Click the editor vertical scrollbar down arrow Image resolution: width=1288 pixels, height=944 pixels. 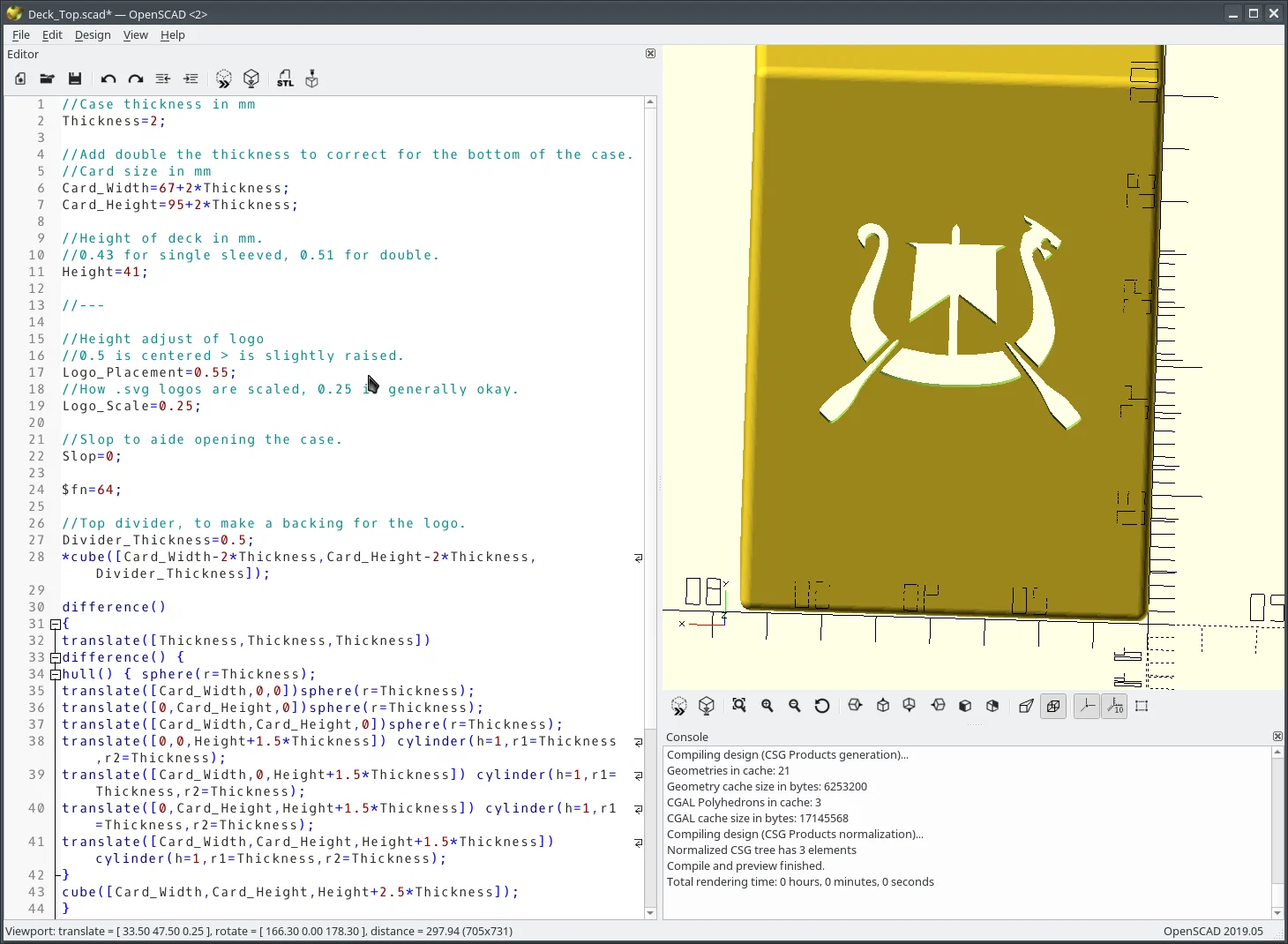650,913
